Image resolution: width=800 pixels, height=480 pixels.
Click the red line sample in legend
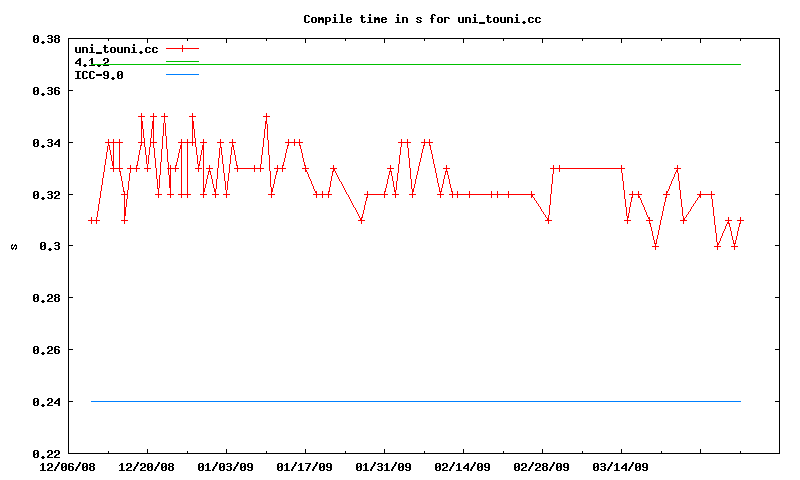pos(182,48)
